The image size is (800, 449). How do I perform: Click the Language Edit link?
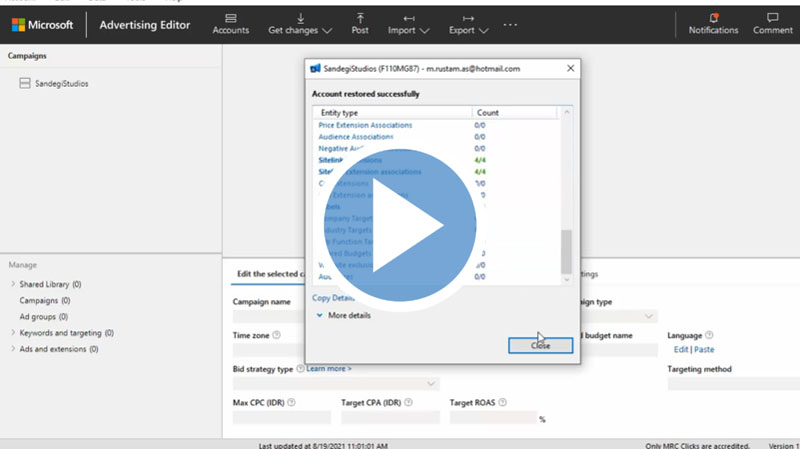coord(681,350)
